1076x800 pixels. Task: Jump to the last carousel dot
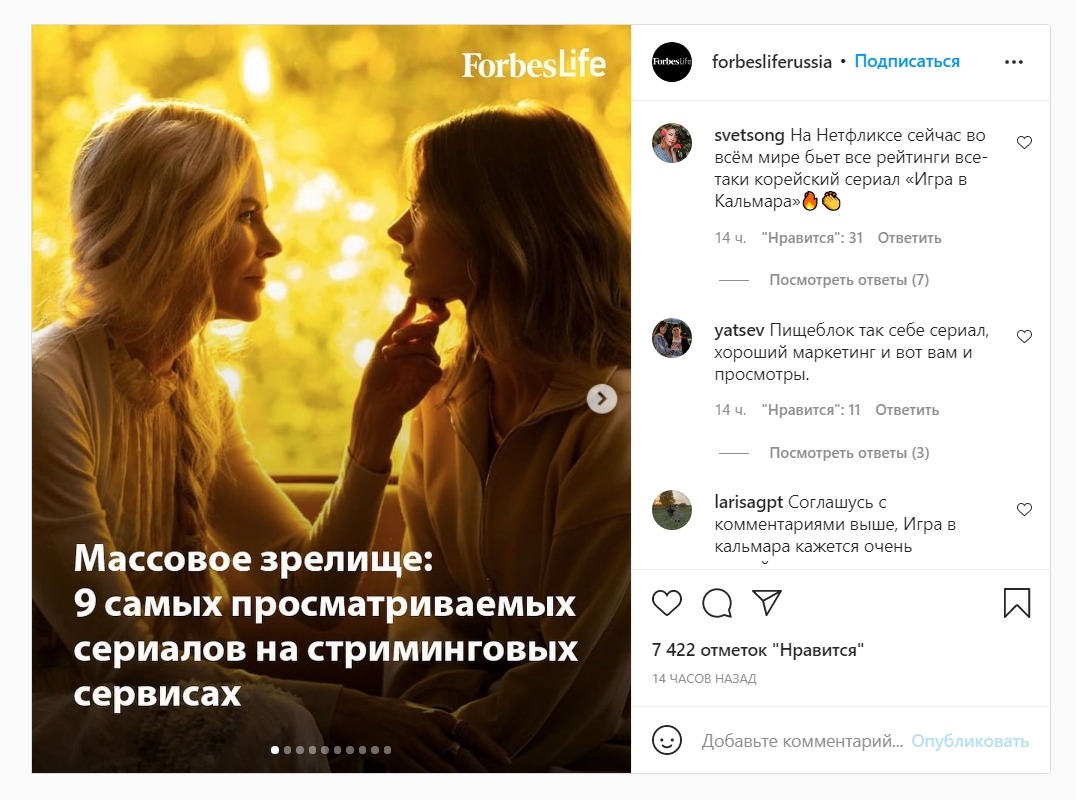pyautogui.click(x=387, y=750)
